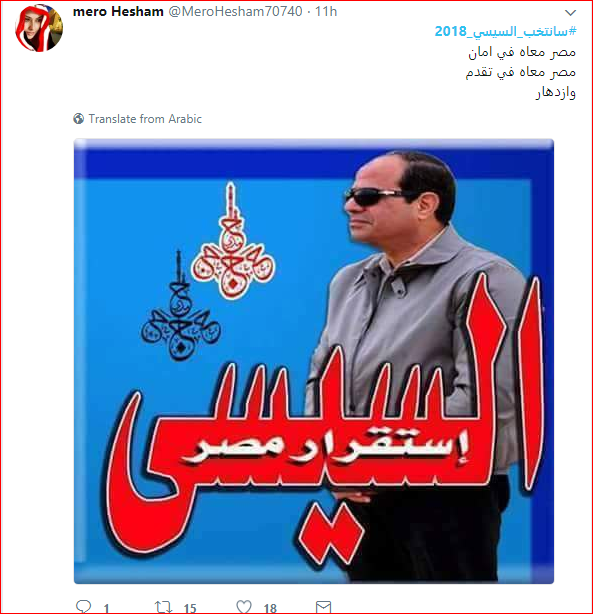Image resolution: width=593 pixels, height=614 pixels.
Task: Click the like count 18
Action: pyautogui.click(x=270, y=608)
